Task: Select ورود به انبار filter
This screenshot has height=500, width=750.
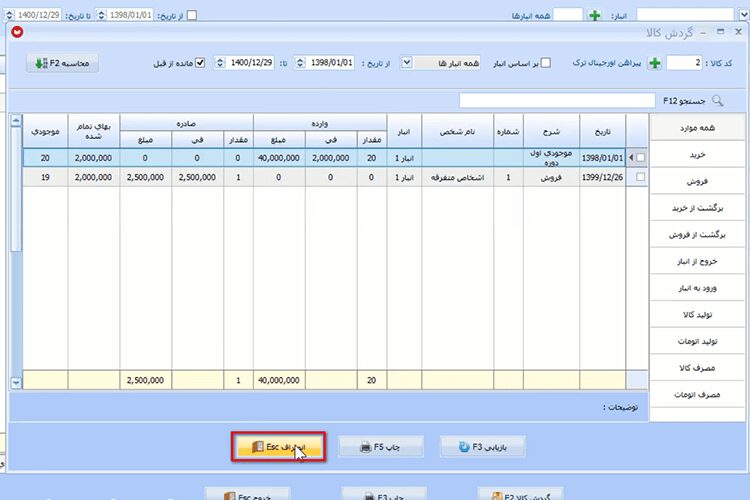Action: [x=697, y=288]
